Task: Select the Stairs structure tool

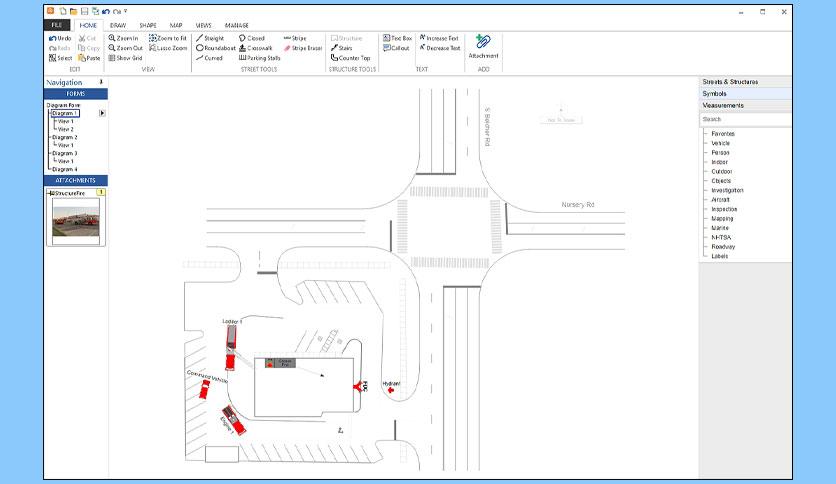Action: click(x=341, y=48)
